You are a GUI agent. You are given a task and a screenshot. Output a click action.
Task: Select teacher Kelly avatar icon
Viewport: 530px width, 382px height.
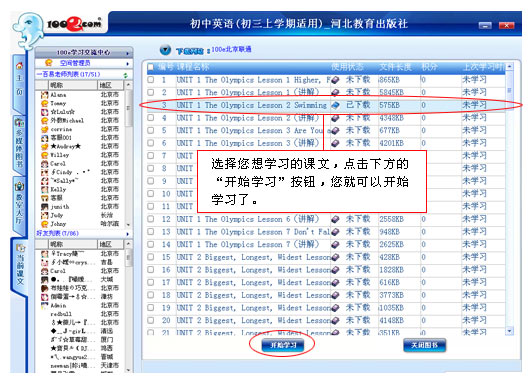pyautogui.click(x=44, y=189)
